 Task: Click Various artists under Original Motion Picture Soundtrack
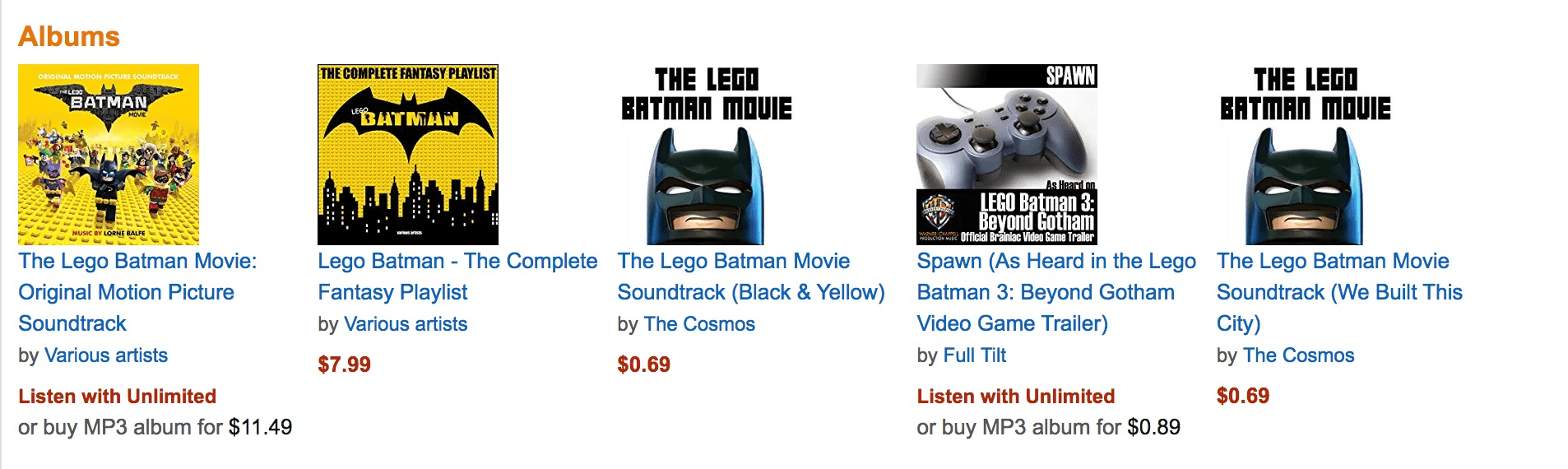point(106,355)
